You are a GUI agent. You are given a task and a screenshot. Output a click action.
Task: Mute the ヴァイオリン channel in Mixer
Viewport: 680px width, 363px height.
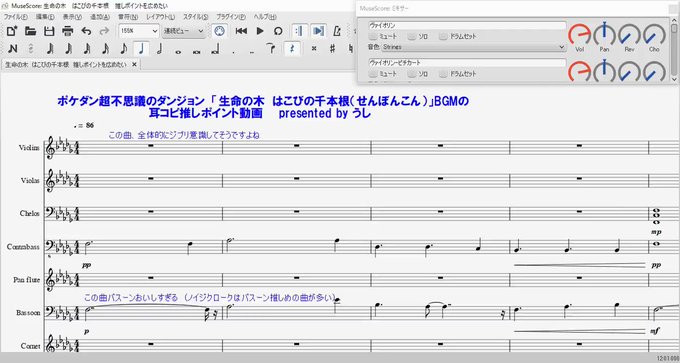(382, 36)
